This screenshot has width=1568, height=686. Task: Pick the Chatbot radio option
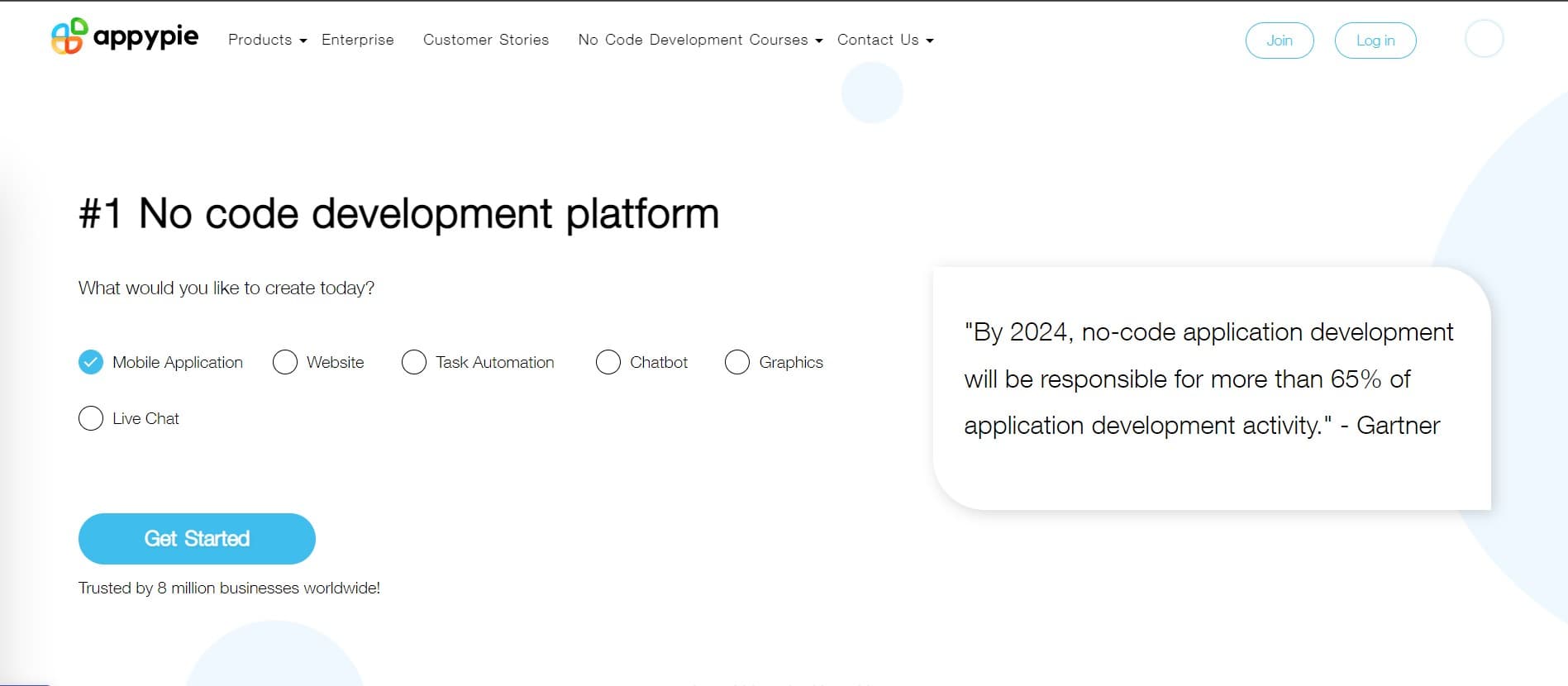pyautogui.click(x=608, y=362)
